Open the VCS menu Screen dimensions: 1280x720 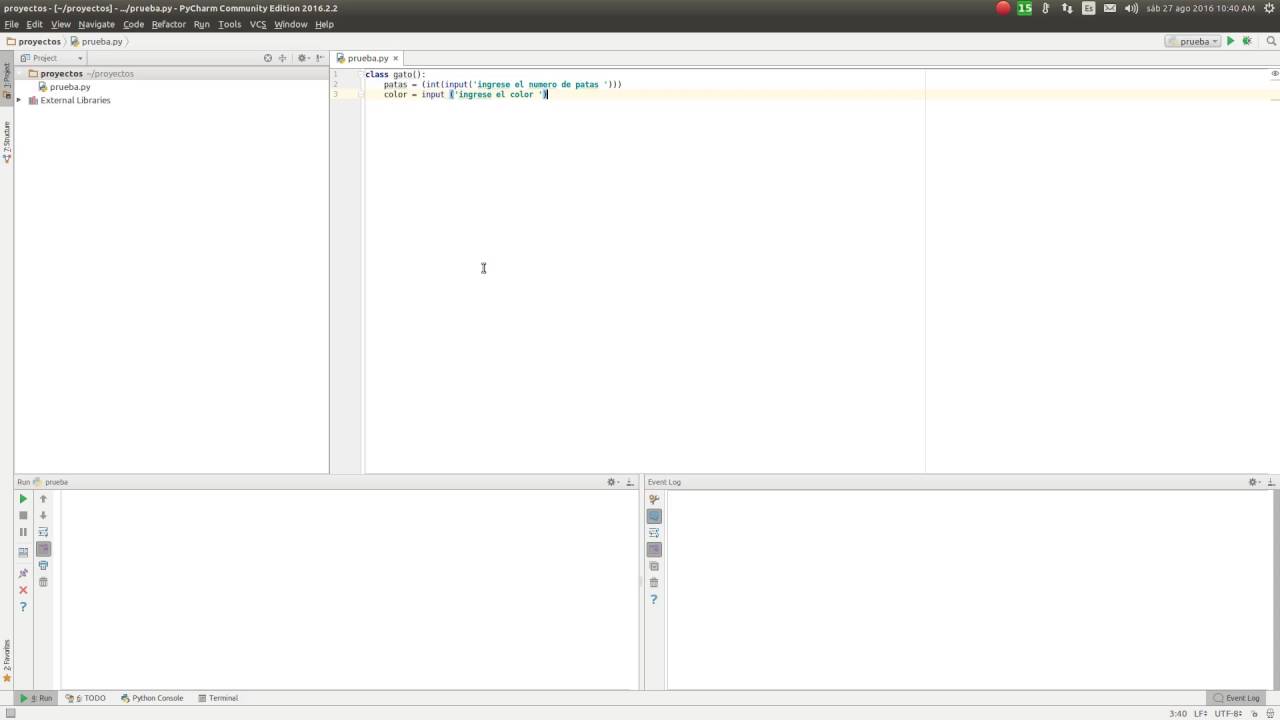tap(258, 24)
